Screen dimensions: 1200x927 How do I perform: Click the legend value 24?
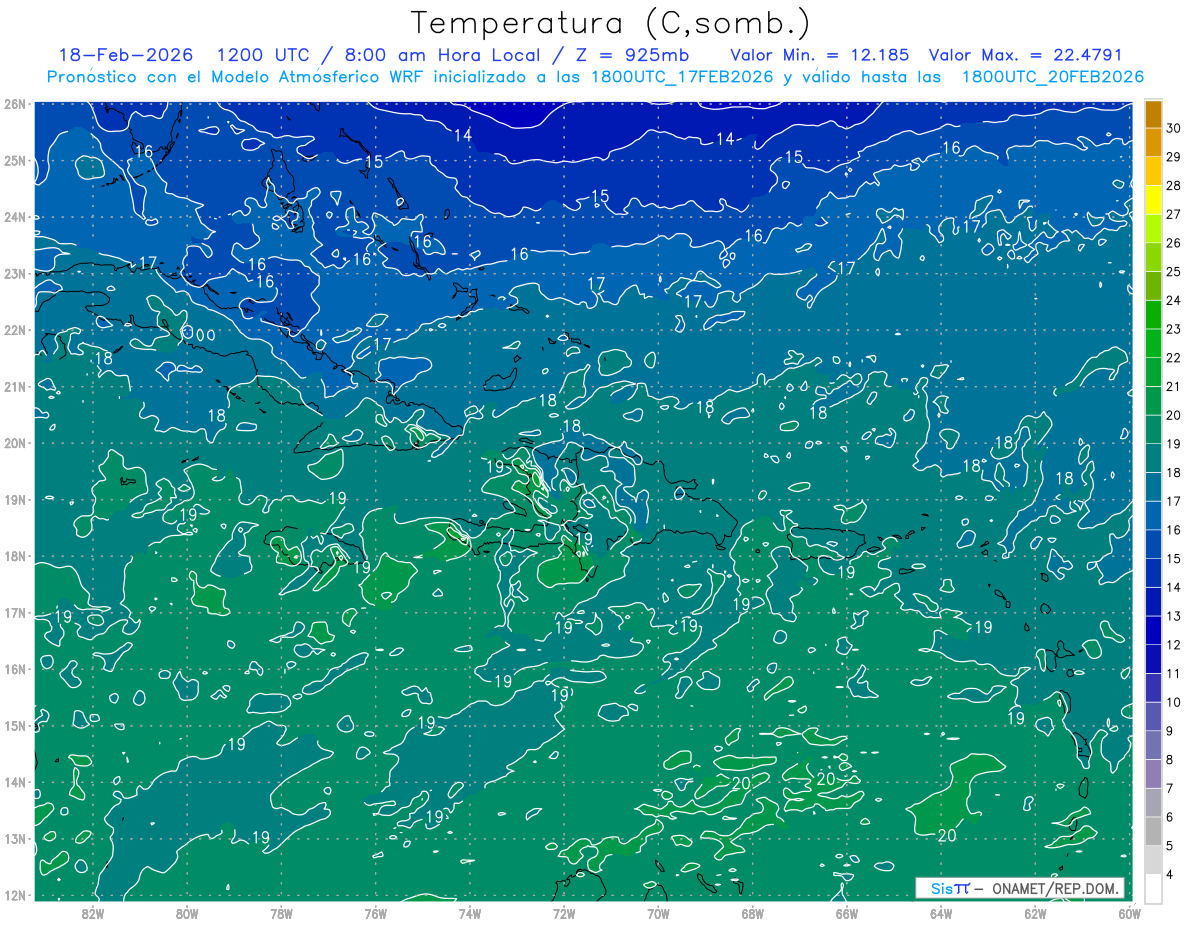coord(1174,300)
